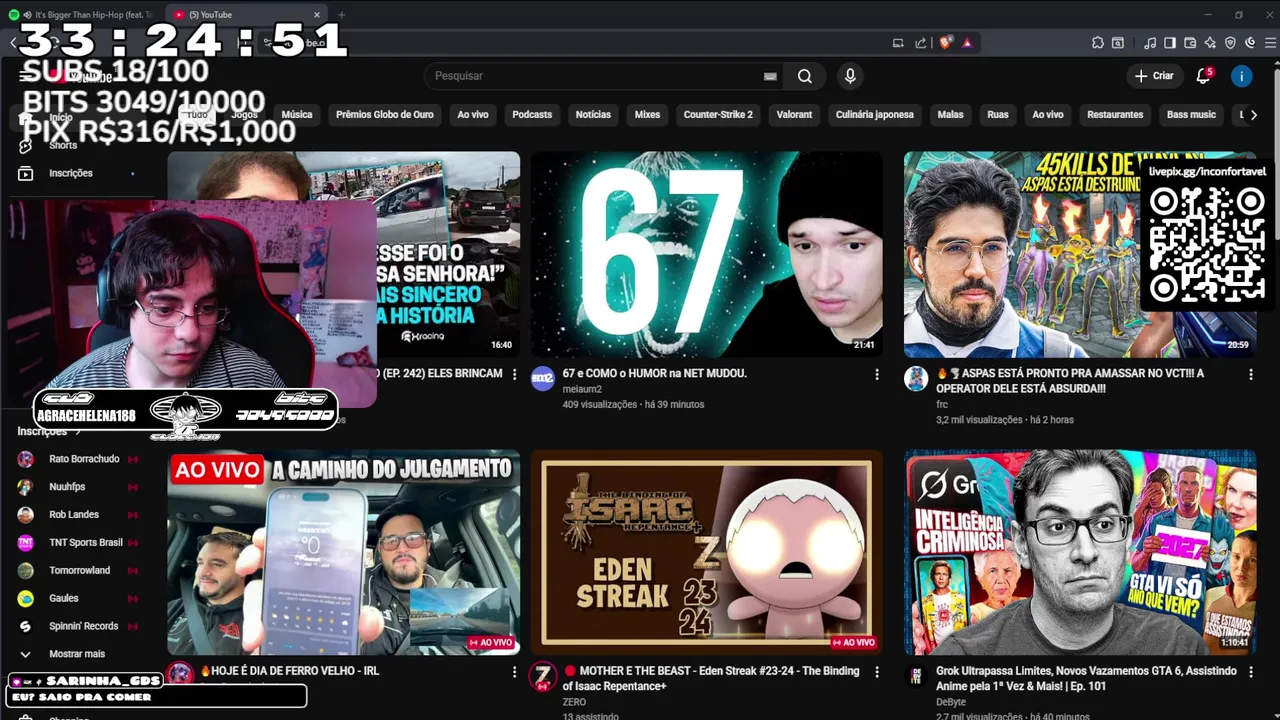Open the meiaum2 channel avatar

click(x=543, y=378)
